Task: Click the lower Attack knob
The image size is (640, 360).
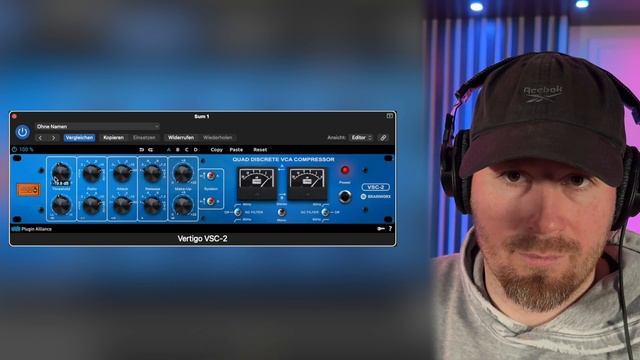Action: (x=122, y=205)
